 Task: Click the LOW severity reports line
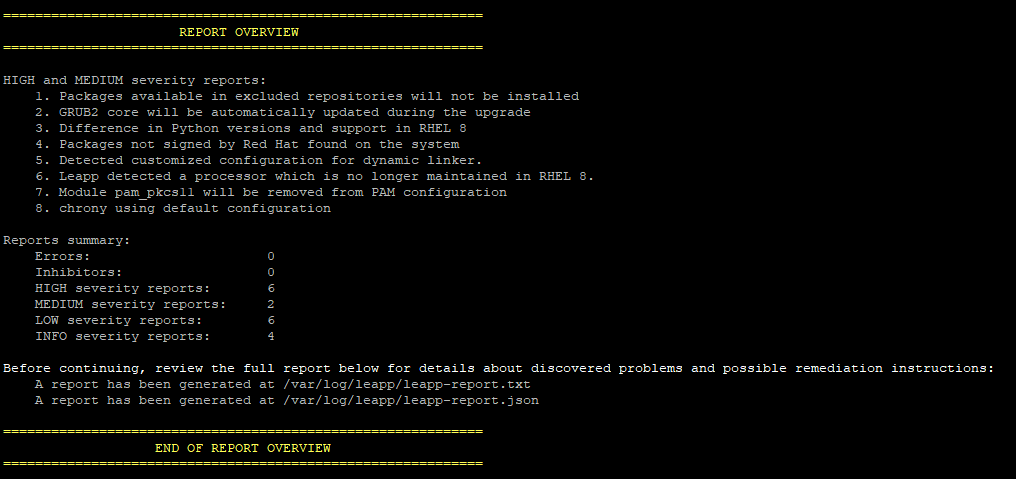[x=154, y=320]
